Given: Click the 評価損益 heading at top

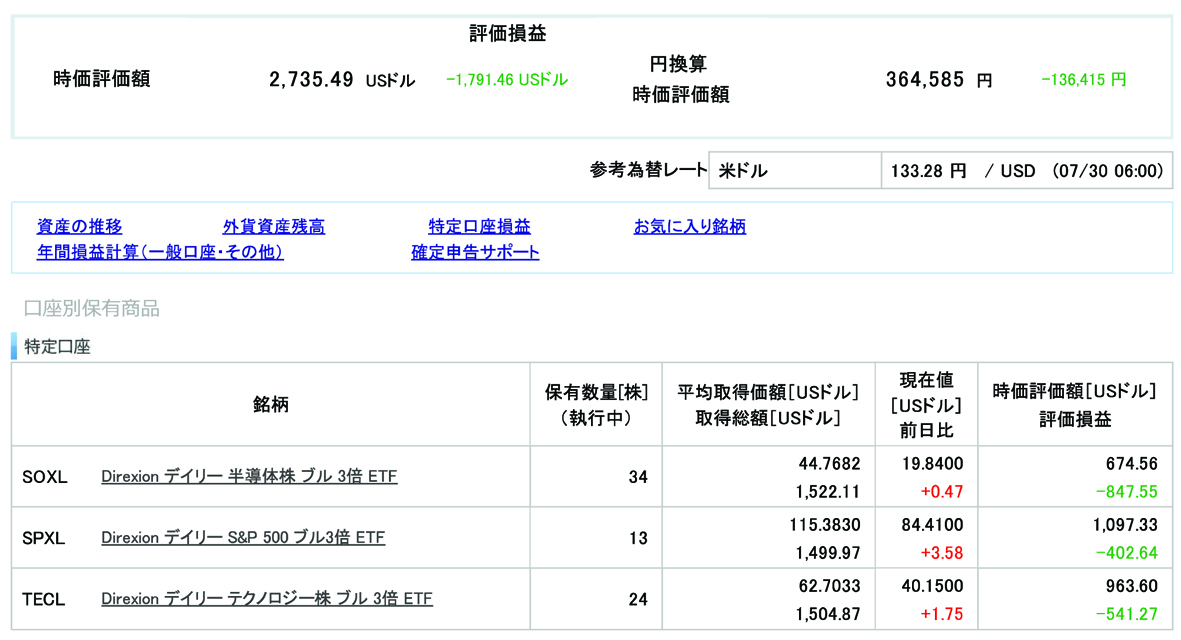Looking at the screenshot, I should click(x=508, y=33).
